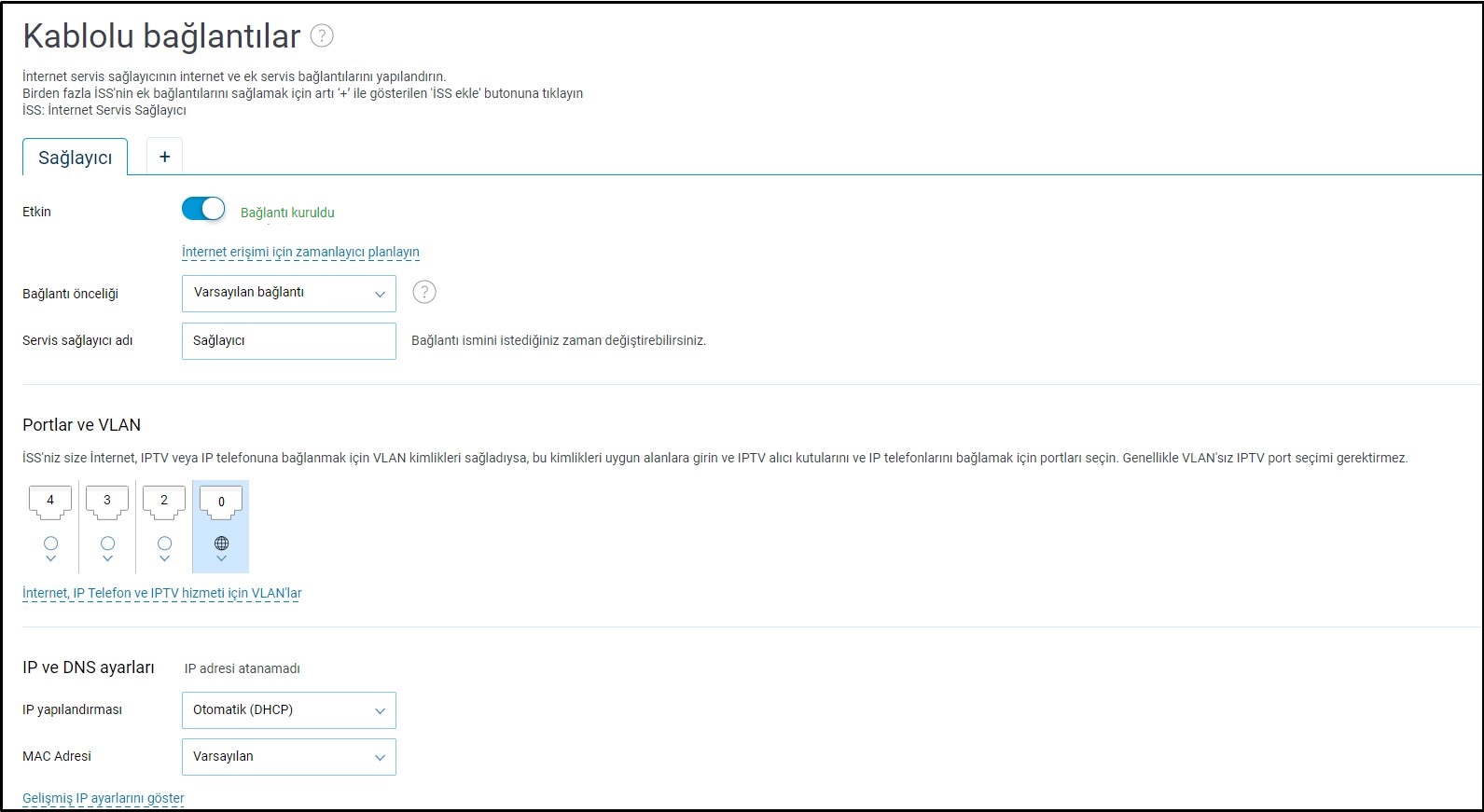Click Gelişmiş IP ayarlarını göster link
Viewport: 1484px width, 812px height.
point(104,798)
